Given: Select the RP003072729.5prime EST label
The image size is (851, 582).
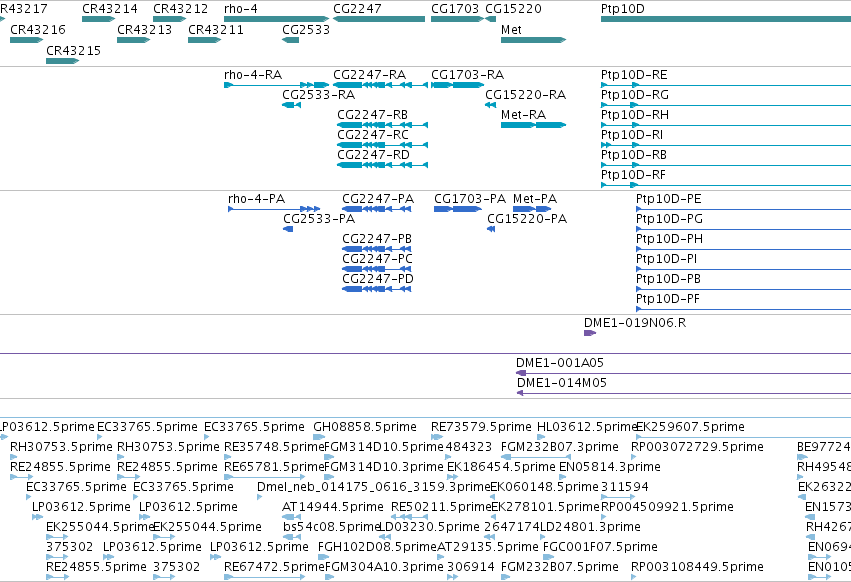Looking at the screenshot, I should [x=697, y=447].
